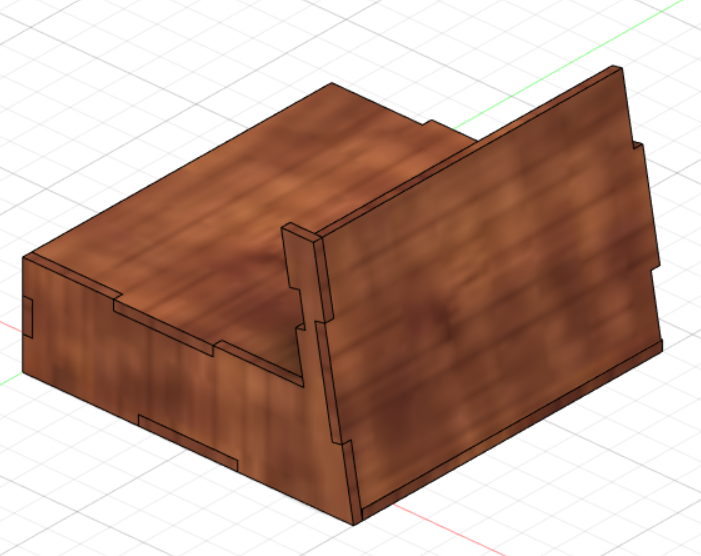Select the protruding tab on the angled panel's right edge

tap(646, 206)
